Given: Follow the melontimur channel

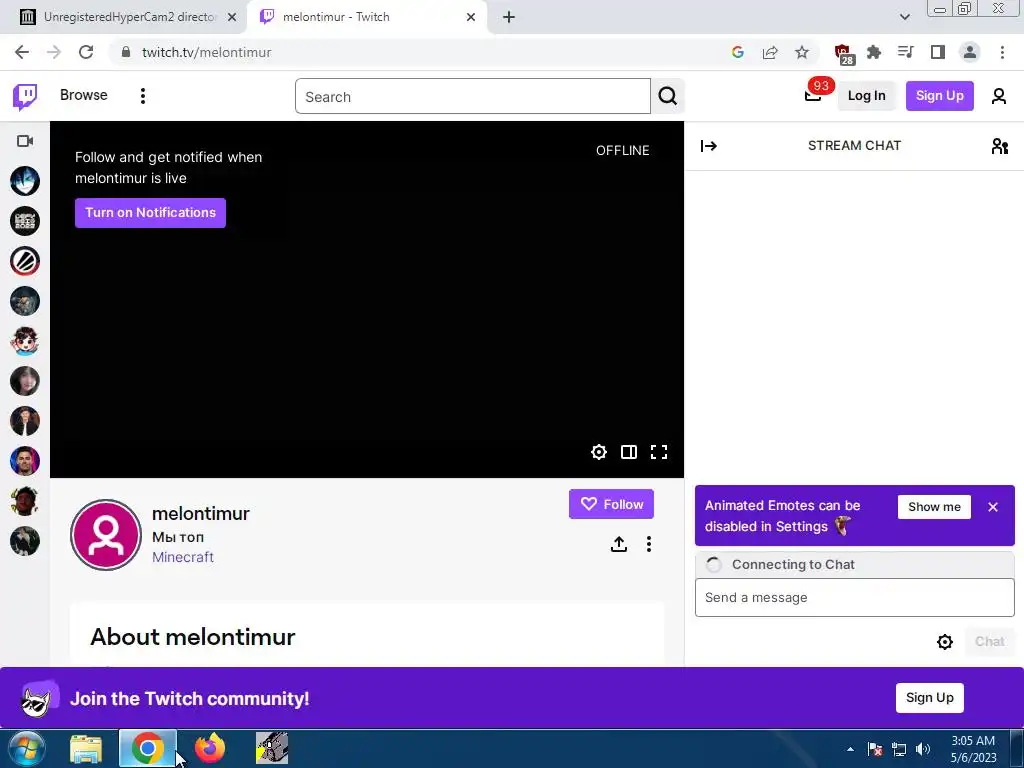Looking at the screenshot, I should pyautogui.click(x=611, y=504).
